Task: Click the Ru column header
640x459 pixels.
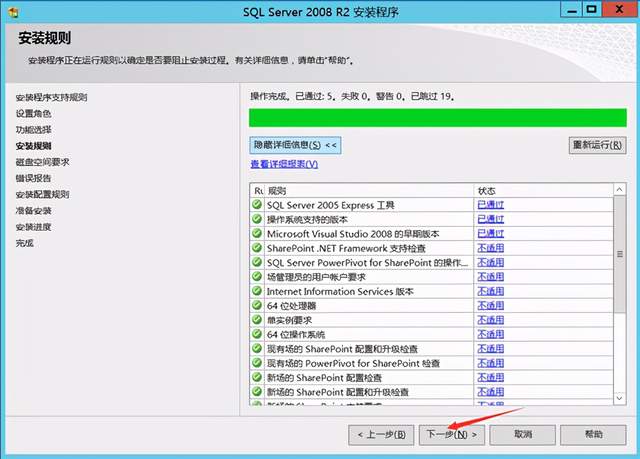Action: [x=258, y=191]
